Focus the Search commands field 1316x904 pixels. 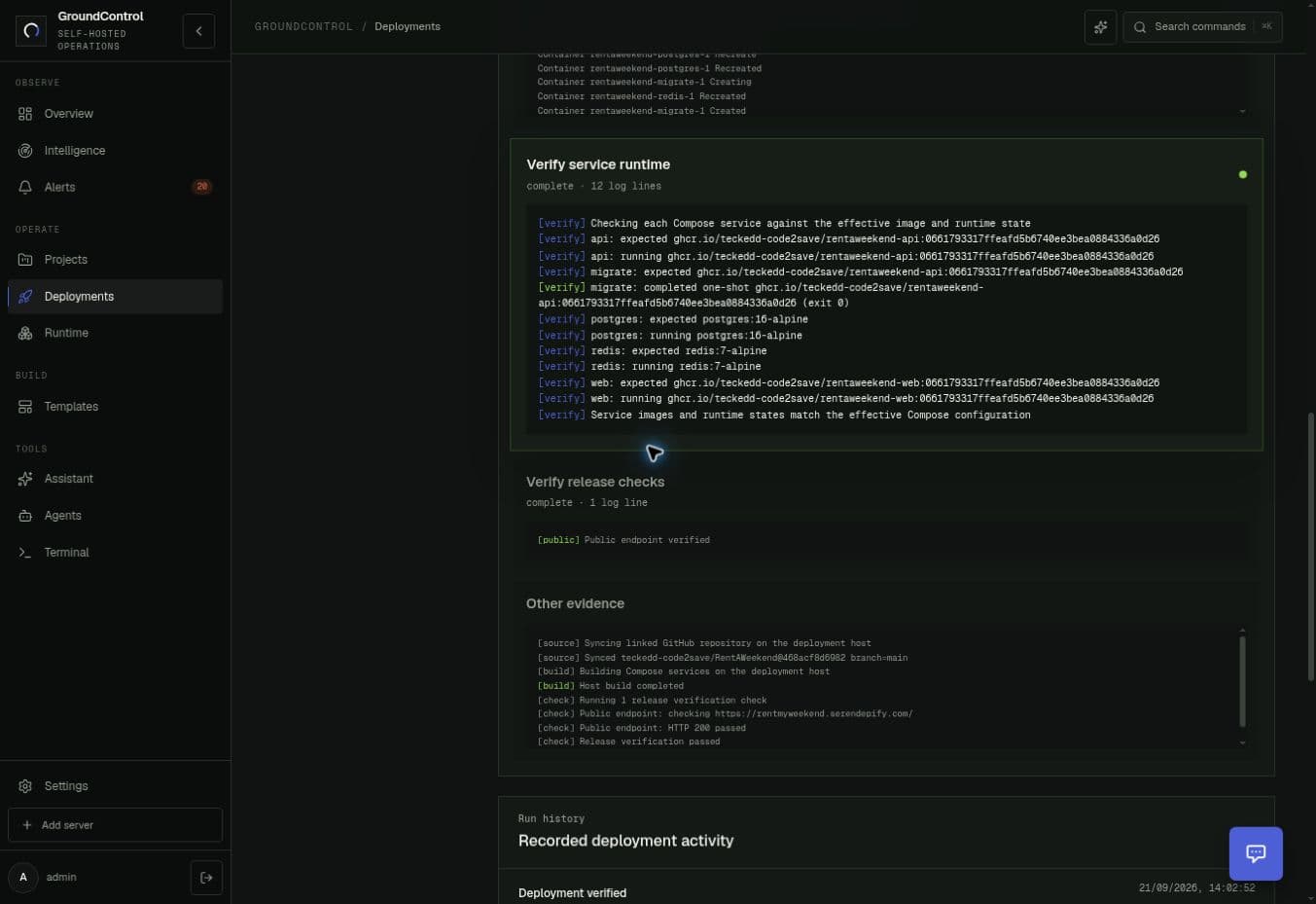point(1202,27)
